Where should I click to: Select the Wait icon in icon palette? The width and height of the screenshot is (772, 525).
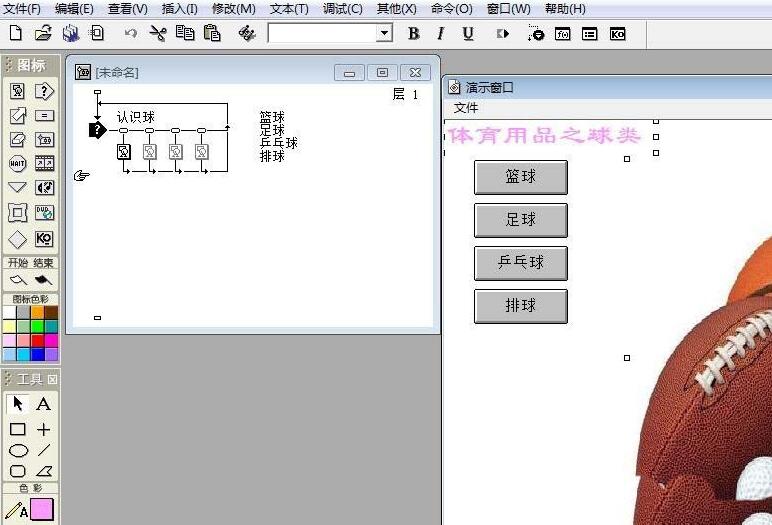18,164
